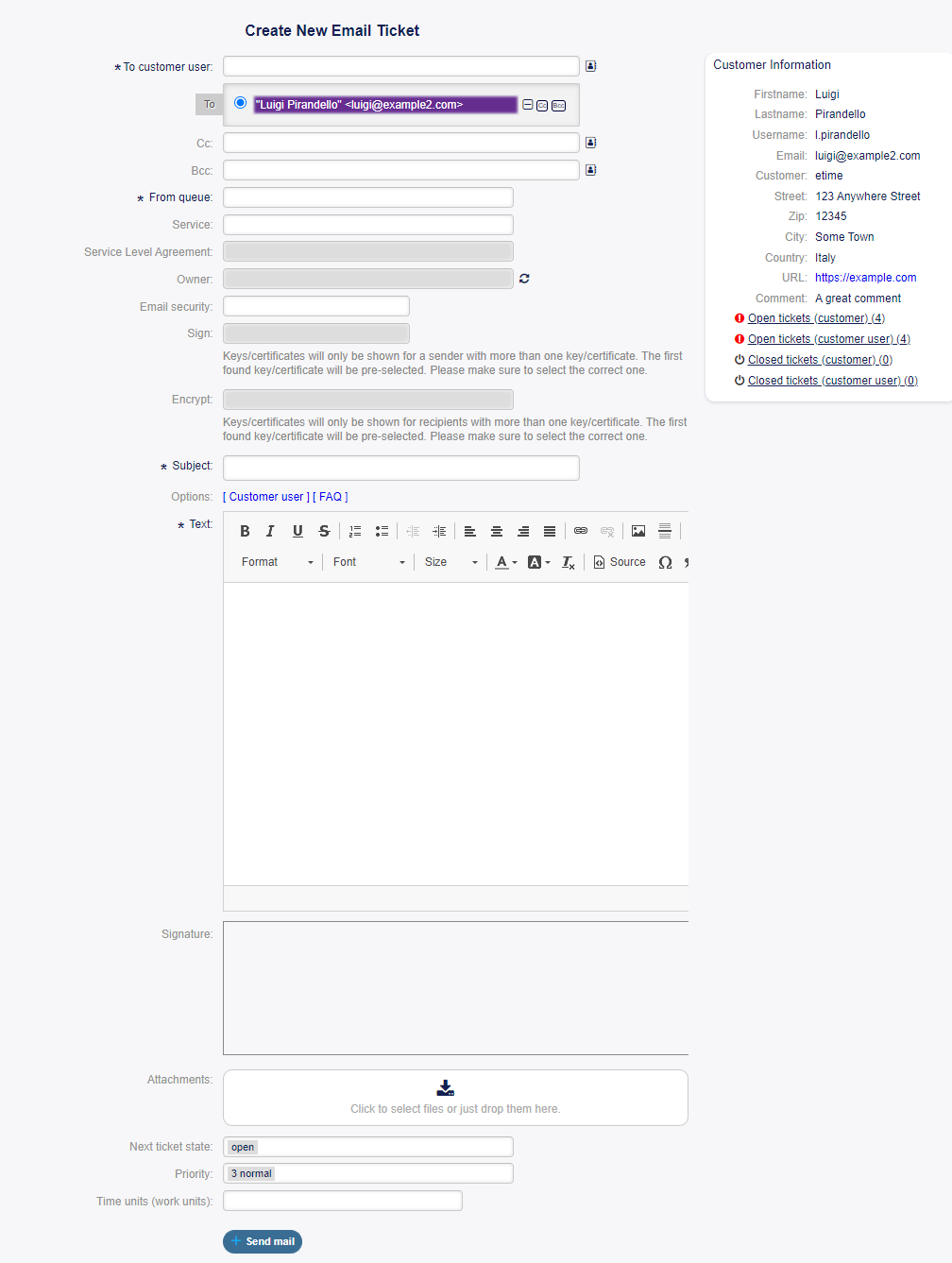Image resolution: width=952 pixels, height=1263 pixels.
Task: Toggle italic formatting in the editor toolbar
Action: tap(271, 531)
